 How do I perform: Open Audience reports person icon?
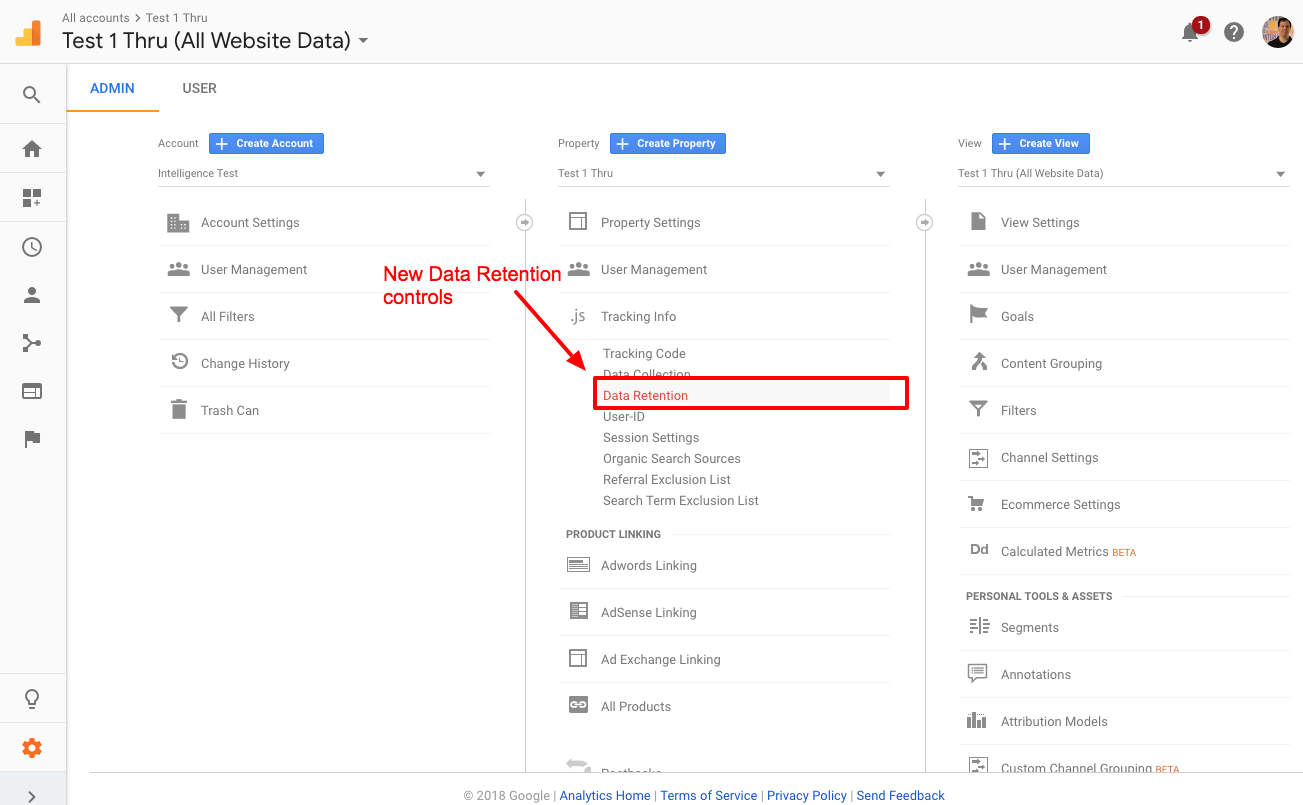[x=32, y=295]
